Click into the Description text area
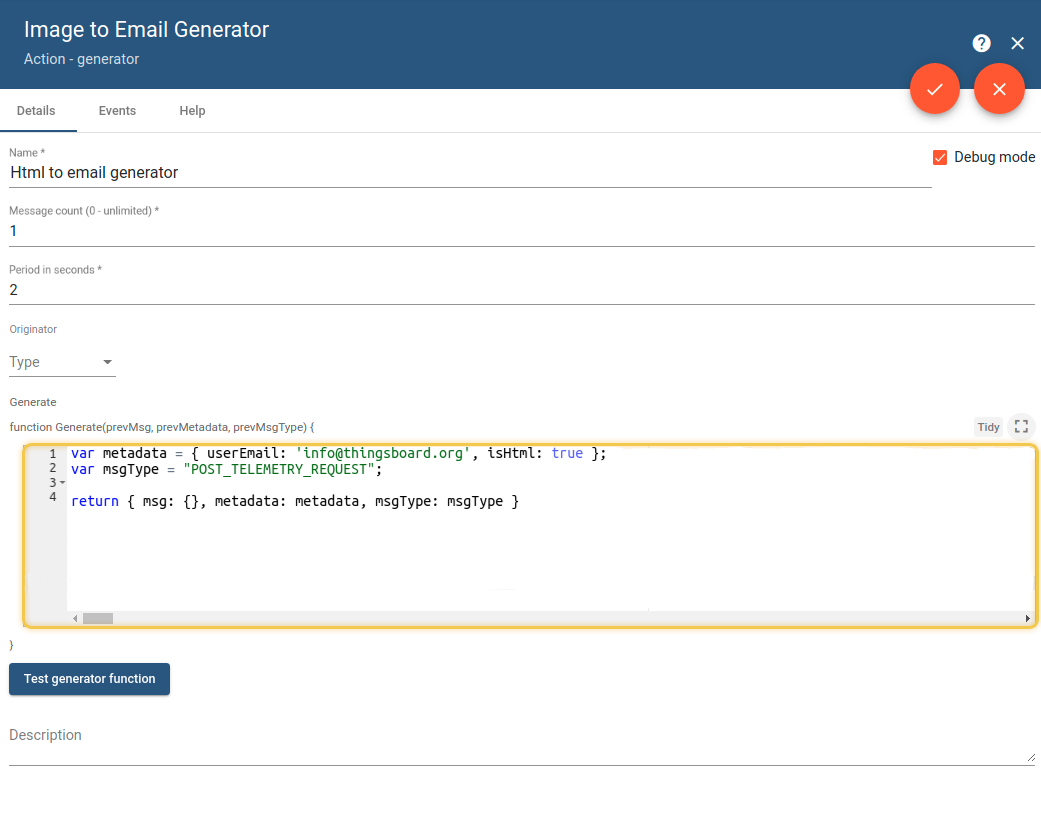1041x840 pixels. tap(520, 747)
